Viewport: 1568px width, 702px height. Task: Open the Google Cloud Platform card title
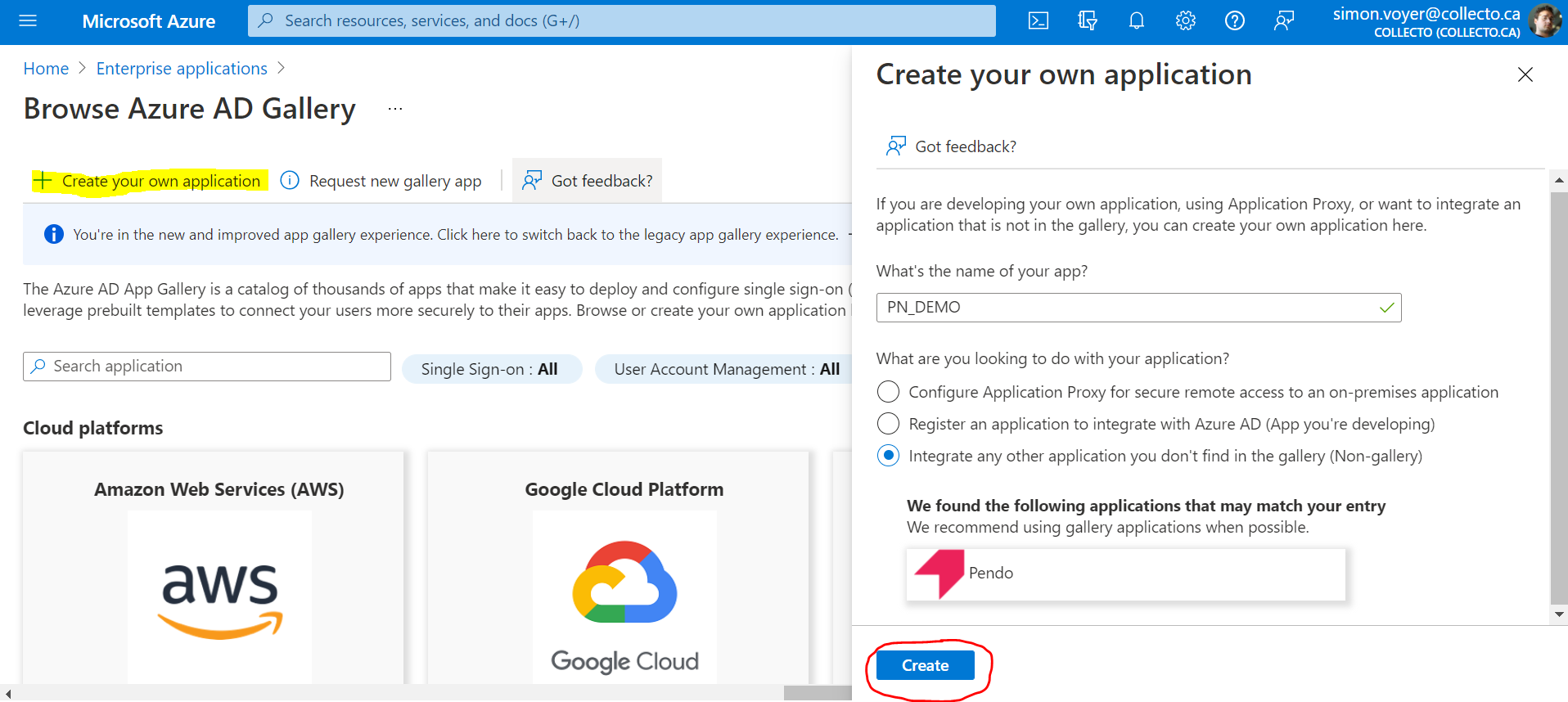(x=624, y=489)
